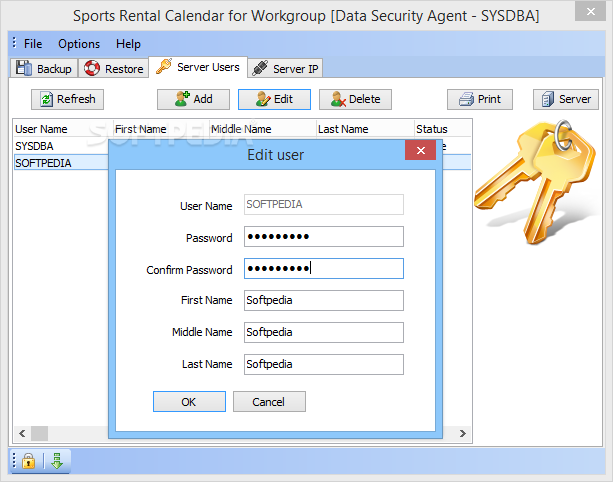The image size is (613, 482).
Task: Sort by Last Name column header
Action: click(x=365, y=129)
